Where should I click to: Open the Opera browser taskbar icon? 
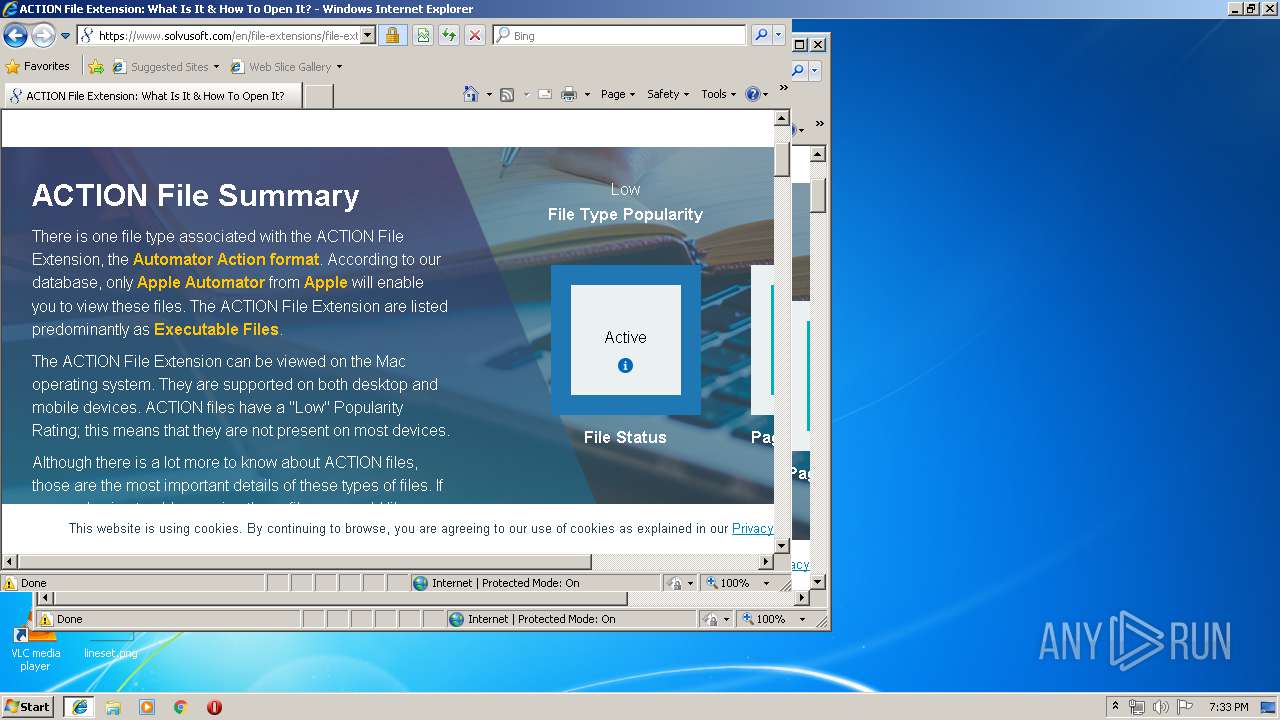(214, 707)
